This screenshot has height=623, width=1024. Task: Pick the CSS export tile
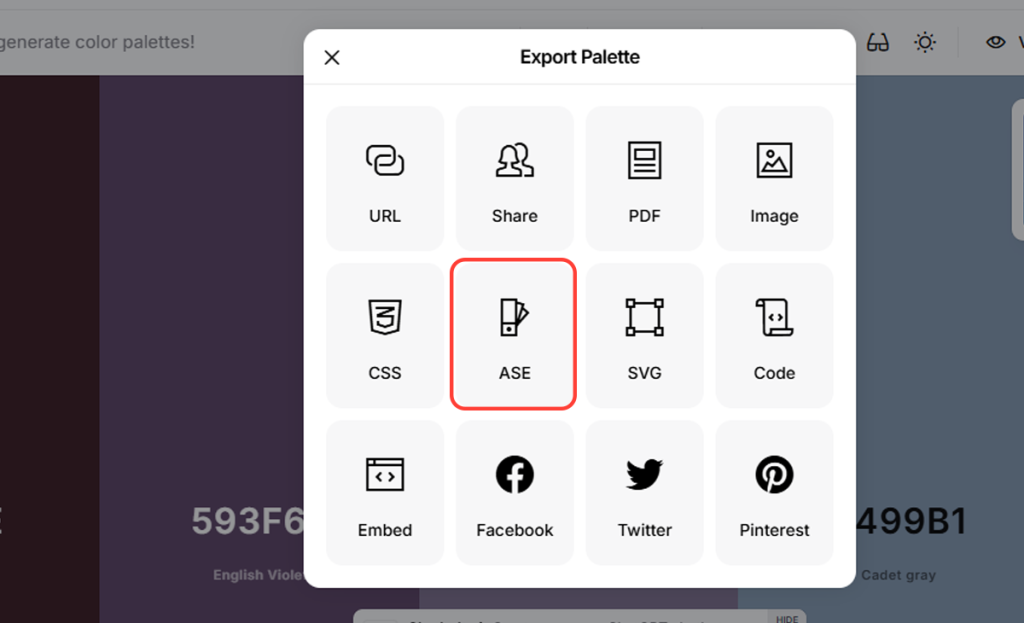pos(385,335)
